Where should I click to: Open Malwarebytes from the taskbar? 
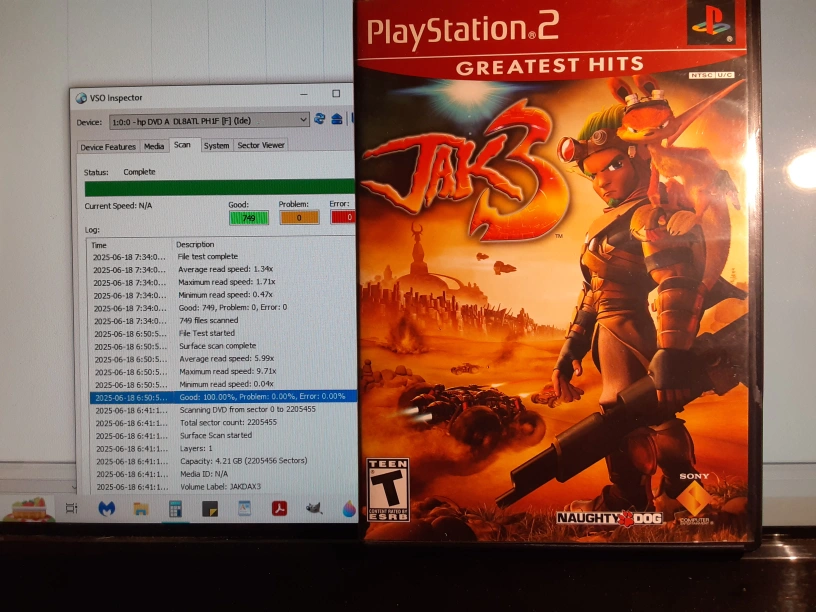tap(106, 508)
